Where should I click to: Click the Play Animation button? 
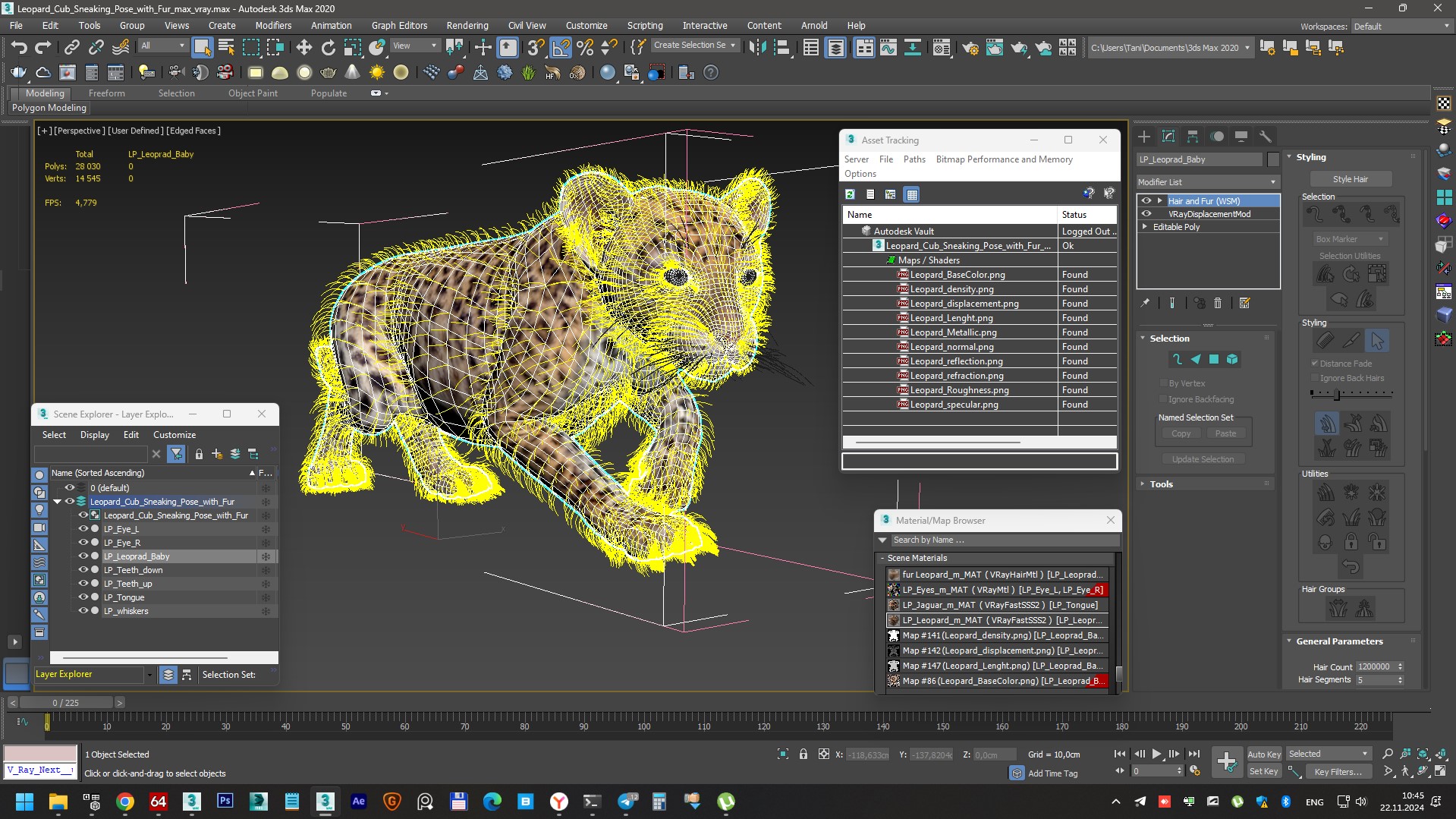[x=1156, y=754]
